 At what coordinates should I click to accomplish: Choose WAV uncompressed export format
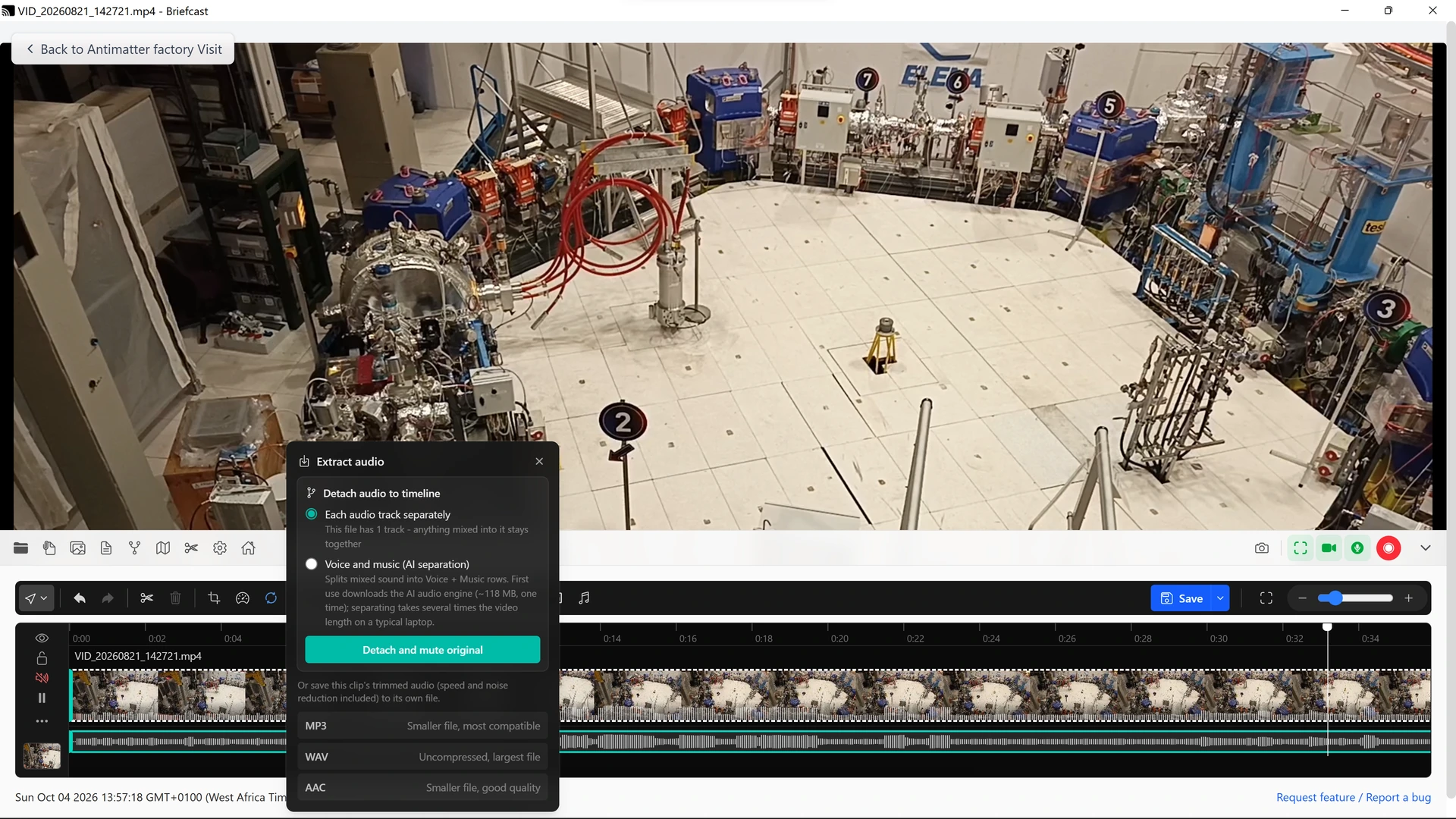[x=422, y=757]
